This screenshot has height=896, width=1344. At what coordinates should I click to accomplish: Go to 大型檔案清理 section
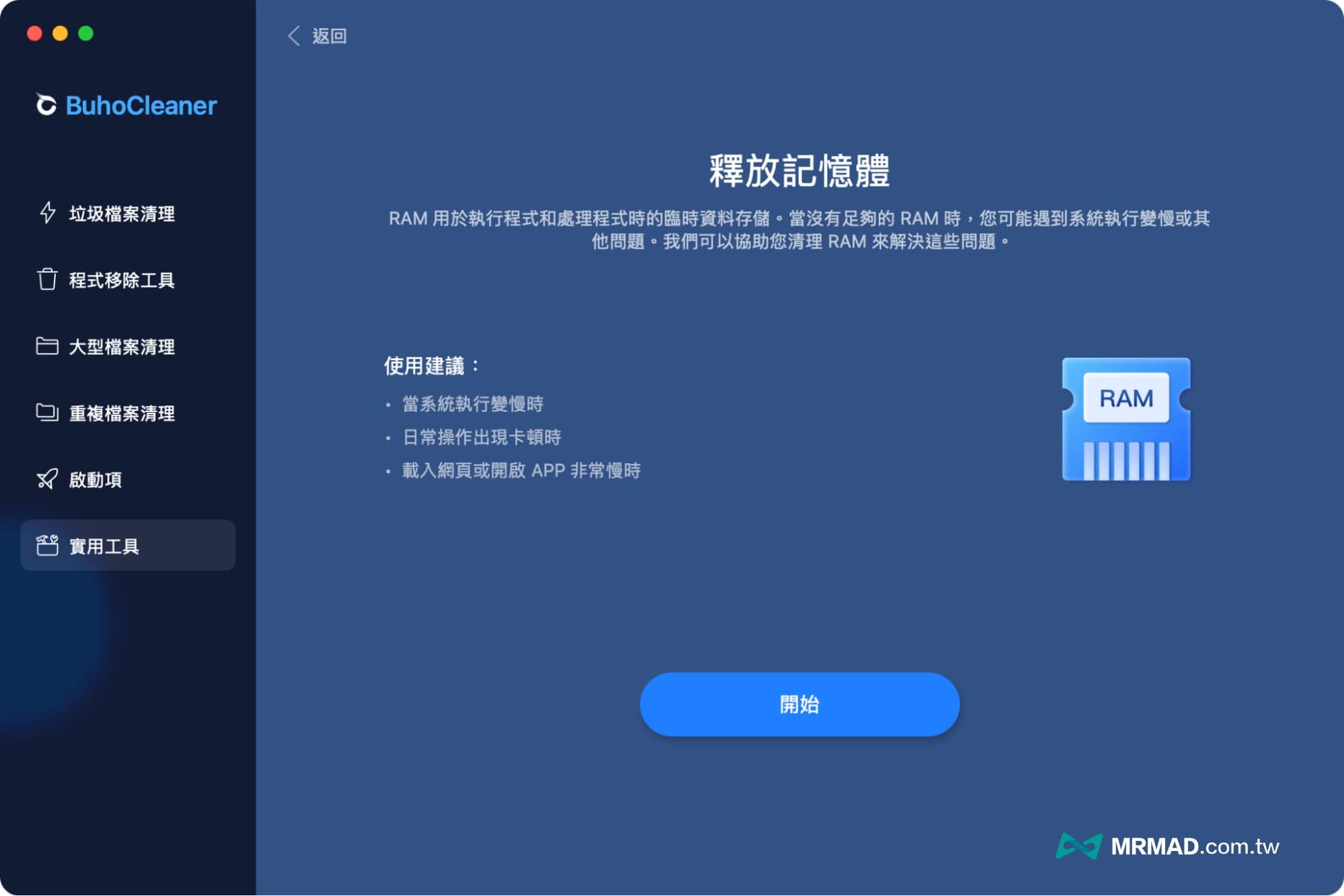(x=122, y=346)
